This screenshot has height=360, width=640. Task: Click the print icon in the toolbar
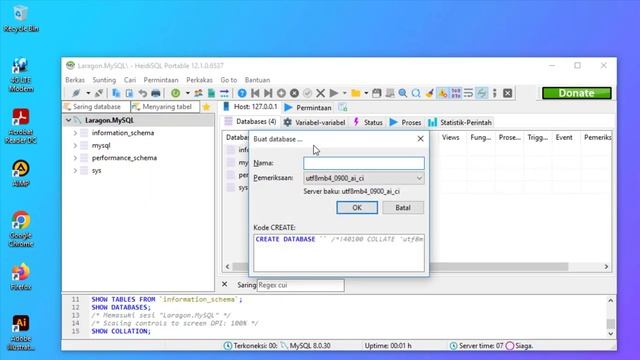point(156,93)
